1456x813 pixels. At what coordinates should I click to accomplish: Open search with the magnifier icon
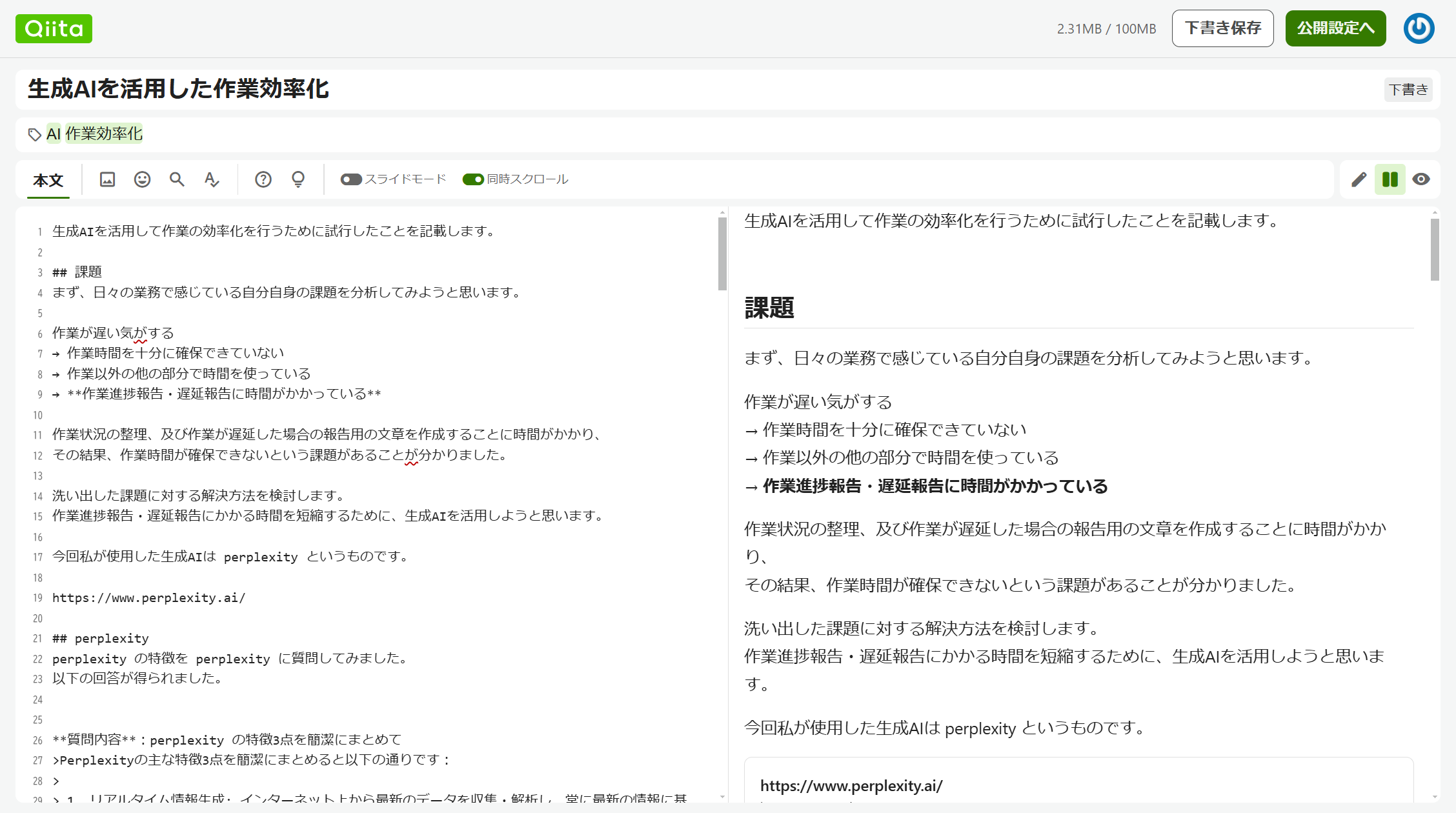click(x=176, y=179)
